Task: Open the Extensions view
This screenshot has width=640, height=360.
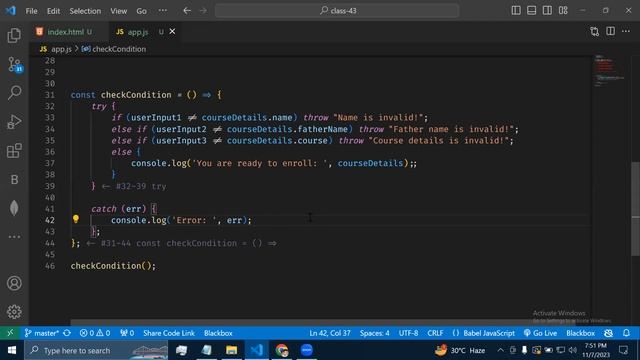Action: (14, 151)
